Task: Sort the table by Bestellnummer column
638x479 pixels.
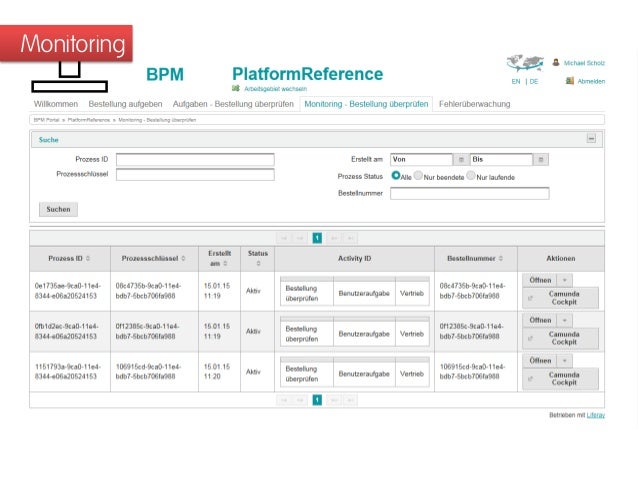Action: (501, 258)
